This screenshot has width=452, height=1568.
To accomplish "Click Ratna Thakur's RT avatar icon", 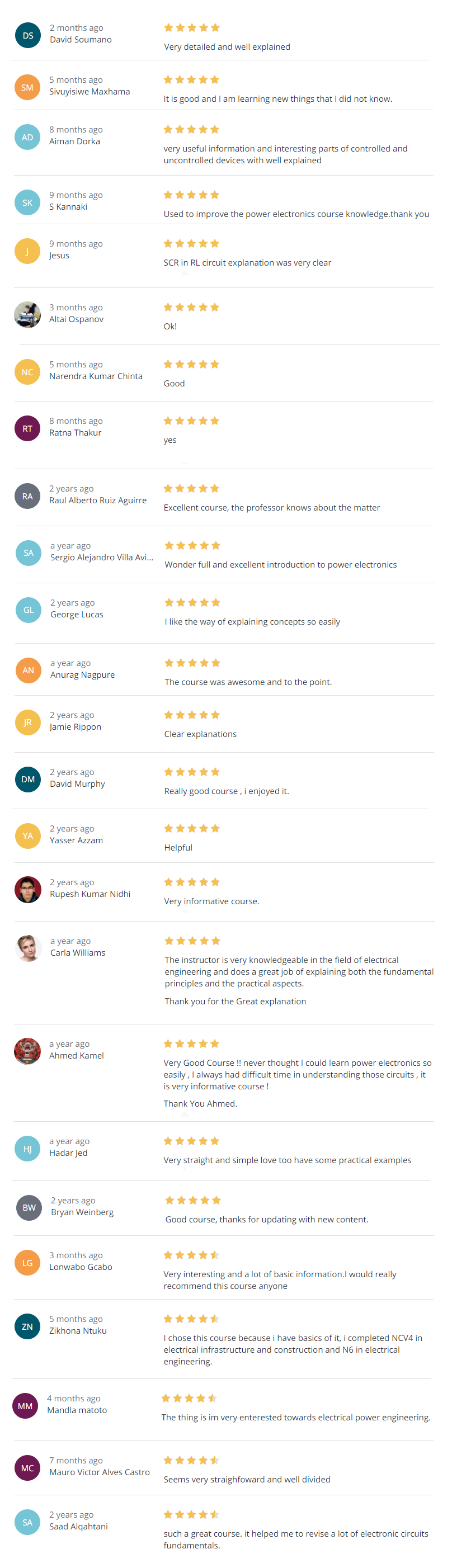I will [27, 428].
